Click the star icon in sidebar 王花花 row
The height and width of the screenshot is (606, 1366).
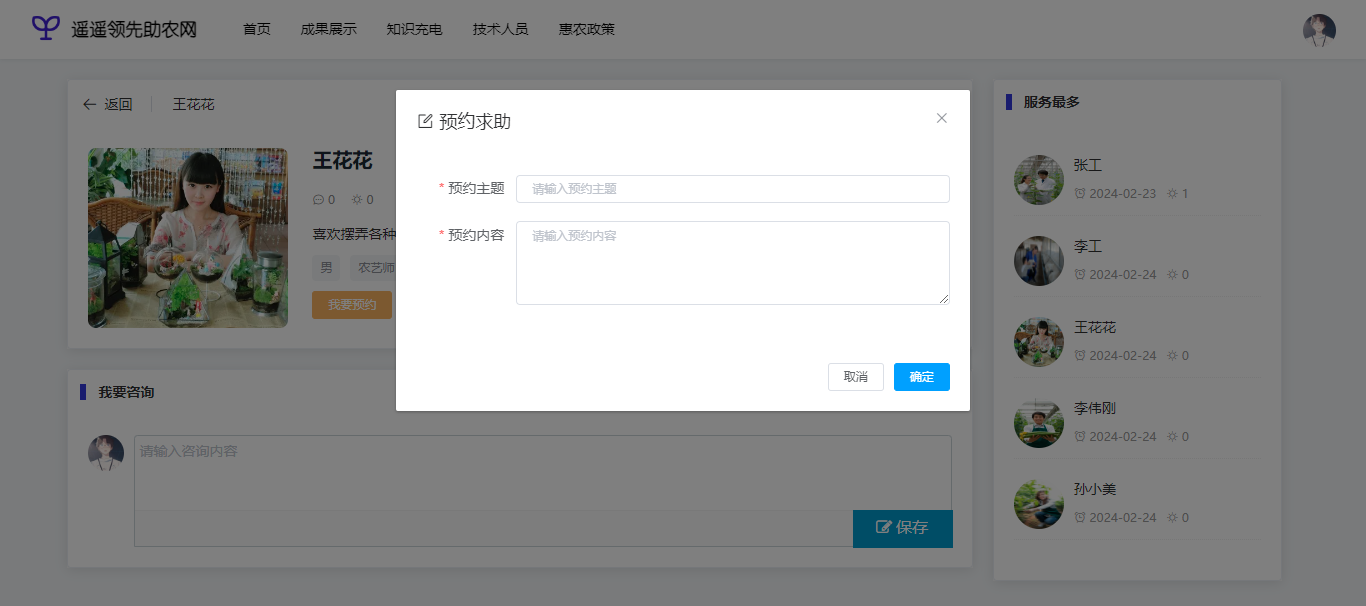tap(1173, 355)
